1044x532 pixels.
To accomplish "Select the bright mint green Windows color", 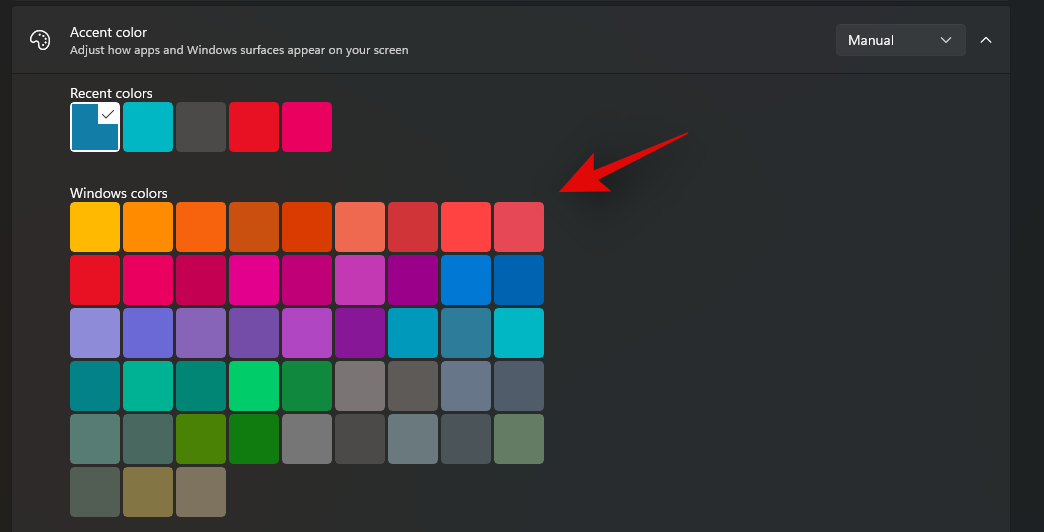I will click(x=254, y=386).
